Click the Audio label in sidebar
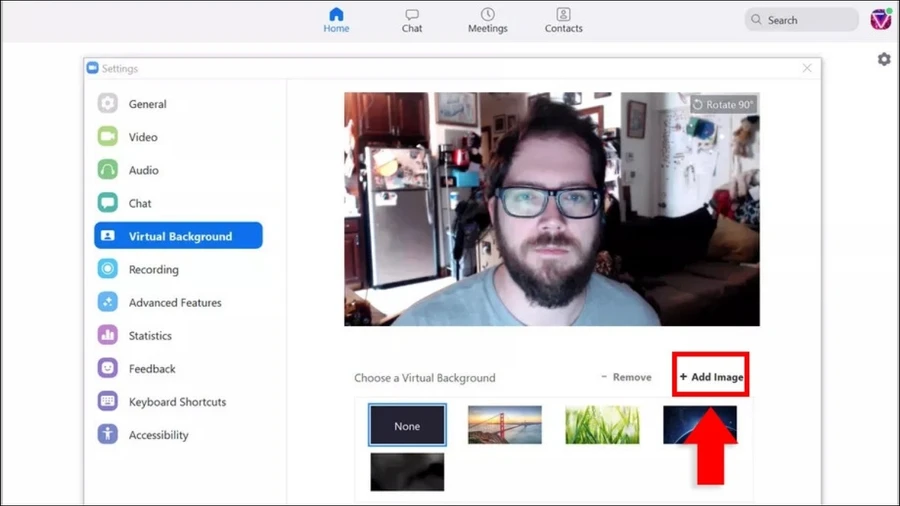The height and width of the screenshot is (506, 900). (143, 170)
